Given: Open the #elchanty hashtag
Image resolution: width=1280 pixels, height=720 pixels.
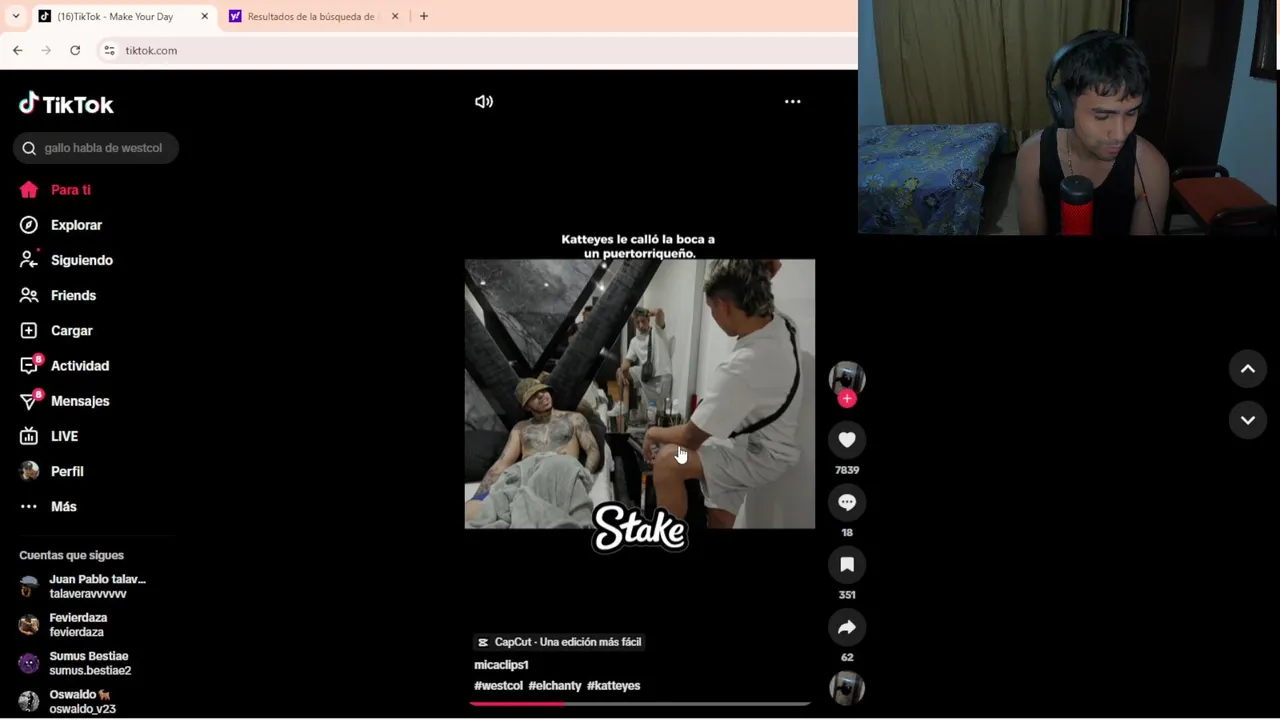Looking at the screenshot, I should tap(555, 686).
